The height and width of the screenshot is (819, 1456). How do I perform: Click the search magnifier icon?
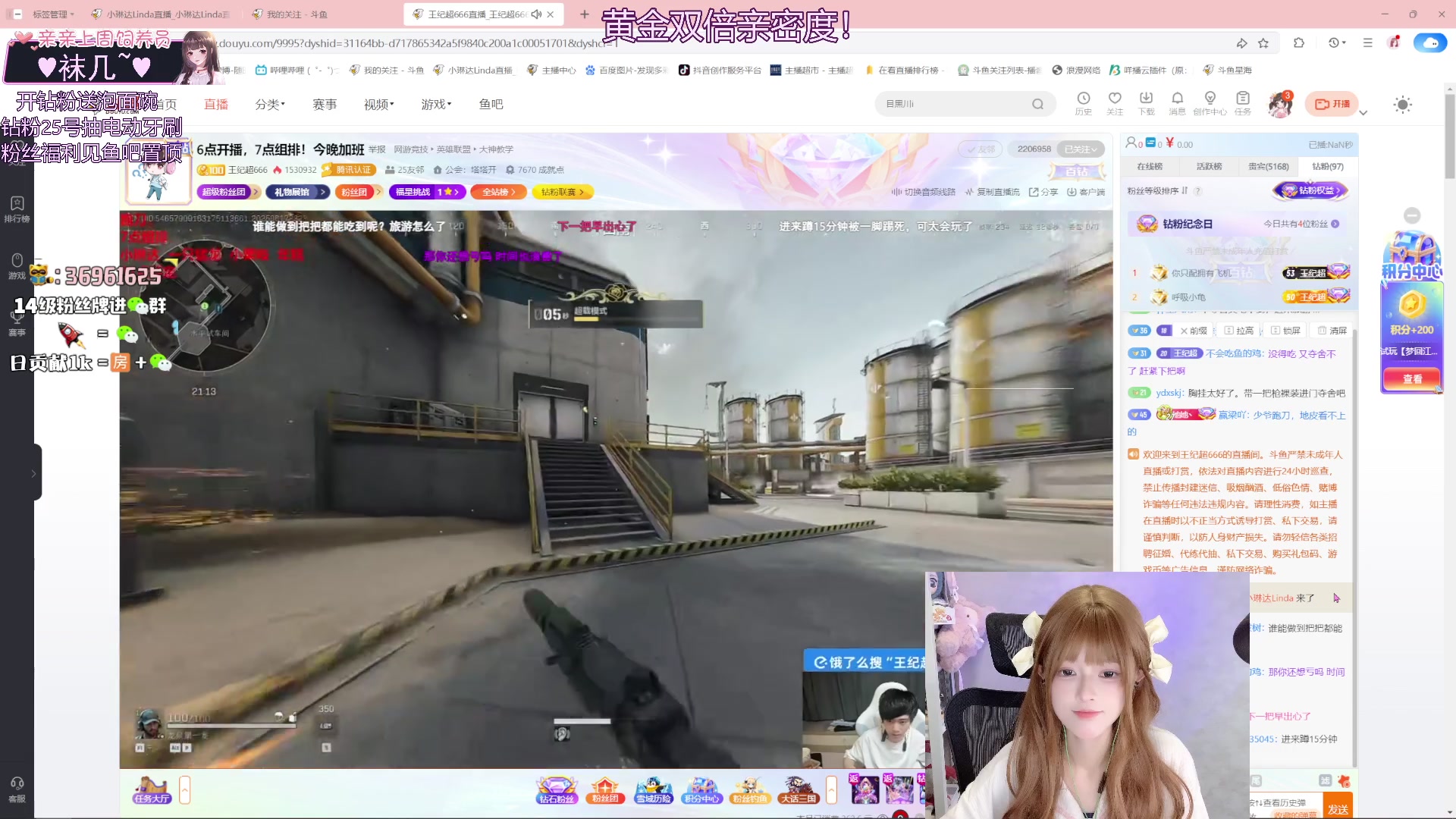(1037, 104)
